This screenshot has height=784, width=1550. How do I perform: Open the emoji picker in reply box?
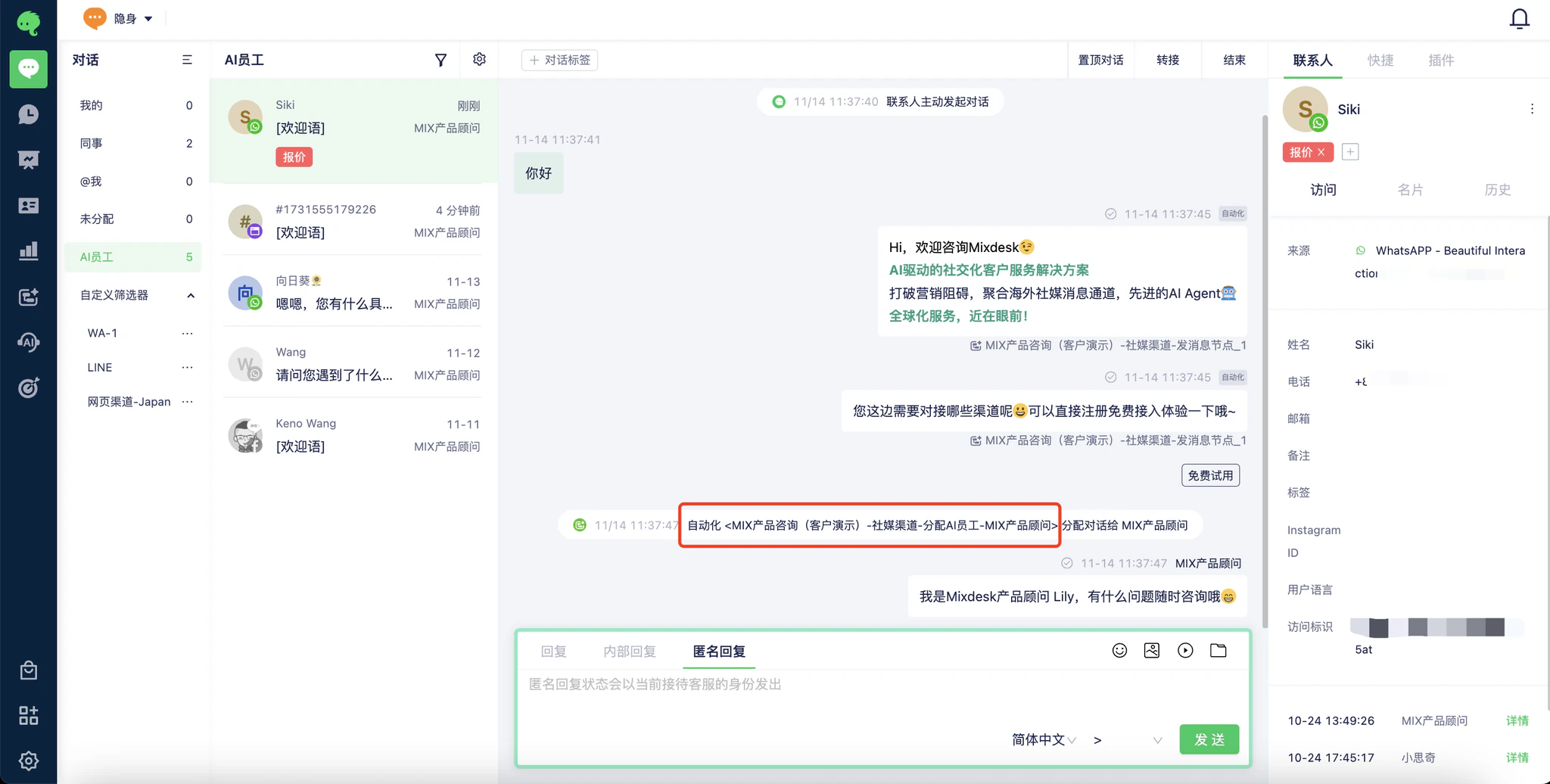(1119, 650)
